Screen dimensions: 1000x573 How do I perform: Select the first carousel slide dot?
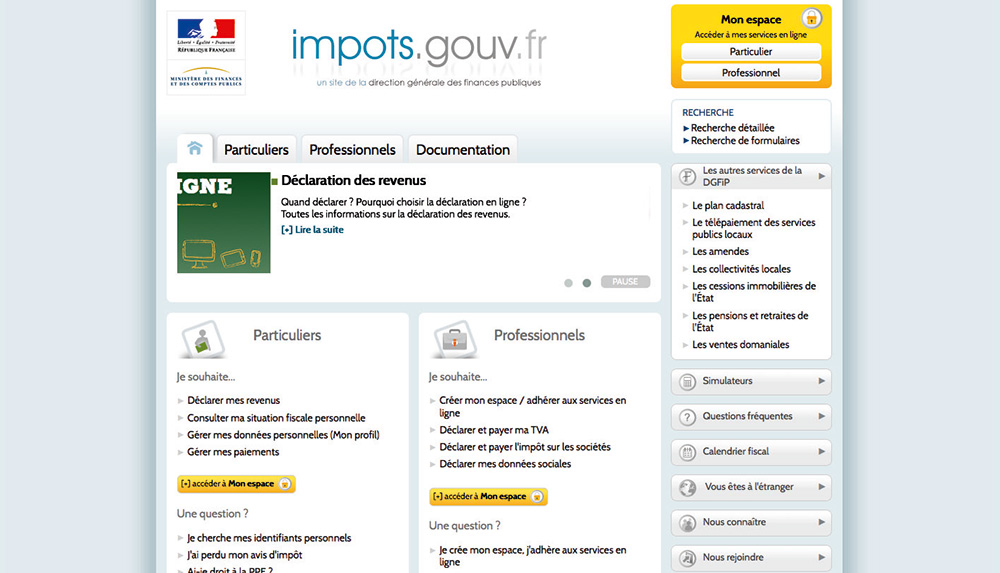point(568,283)
